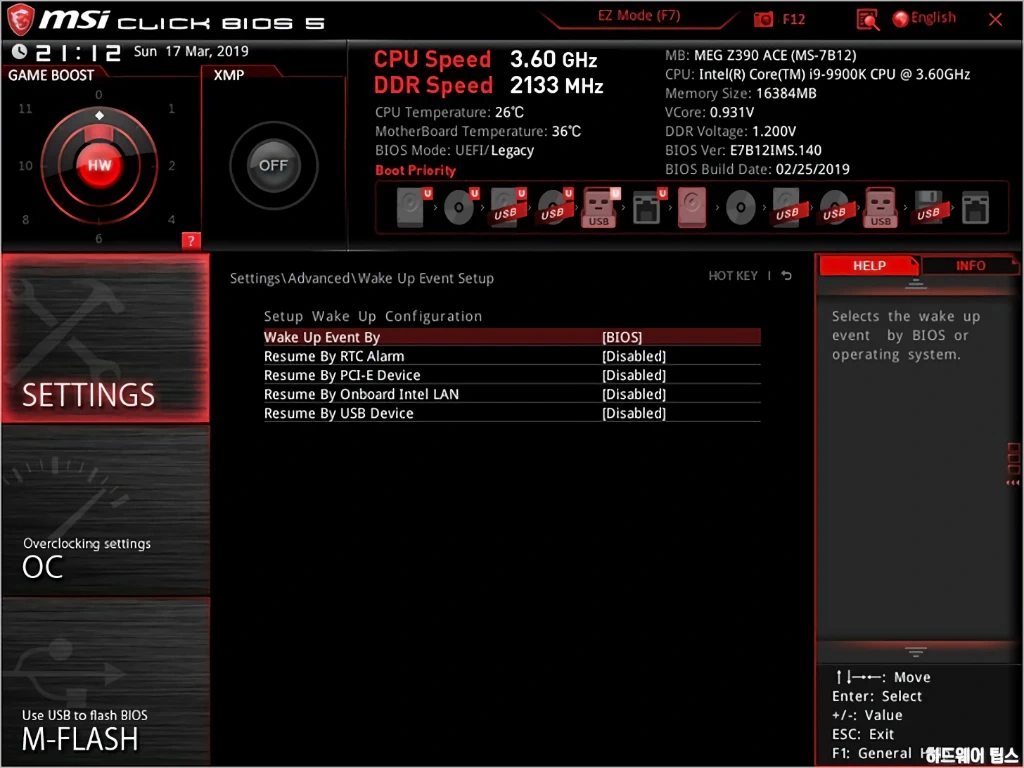1024x768 pixels.
Task: Click the DDR Speed 2133 MHz readout
Action: point(488,86)
